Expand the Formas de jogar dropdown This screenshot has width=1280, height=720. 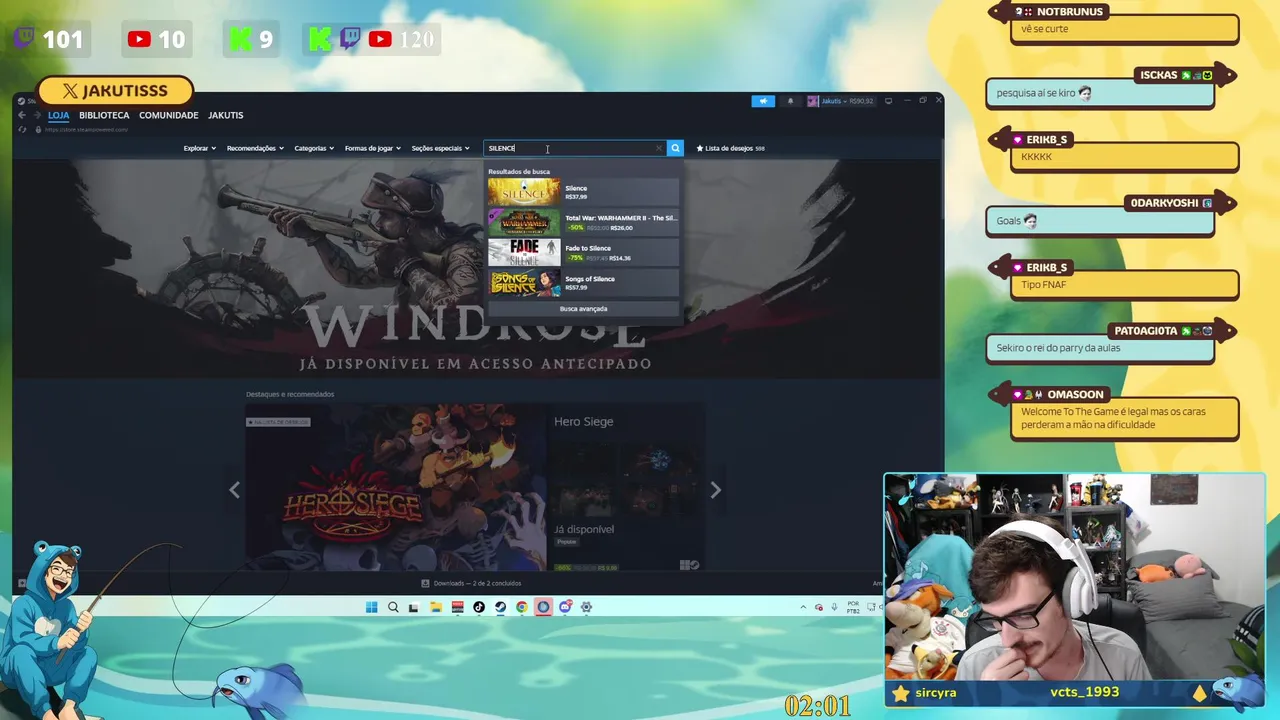pyautogui.click(x=372, y=148)
